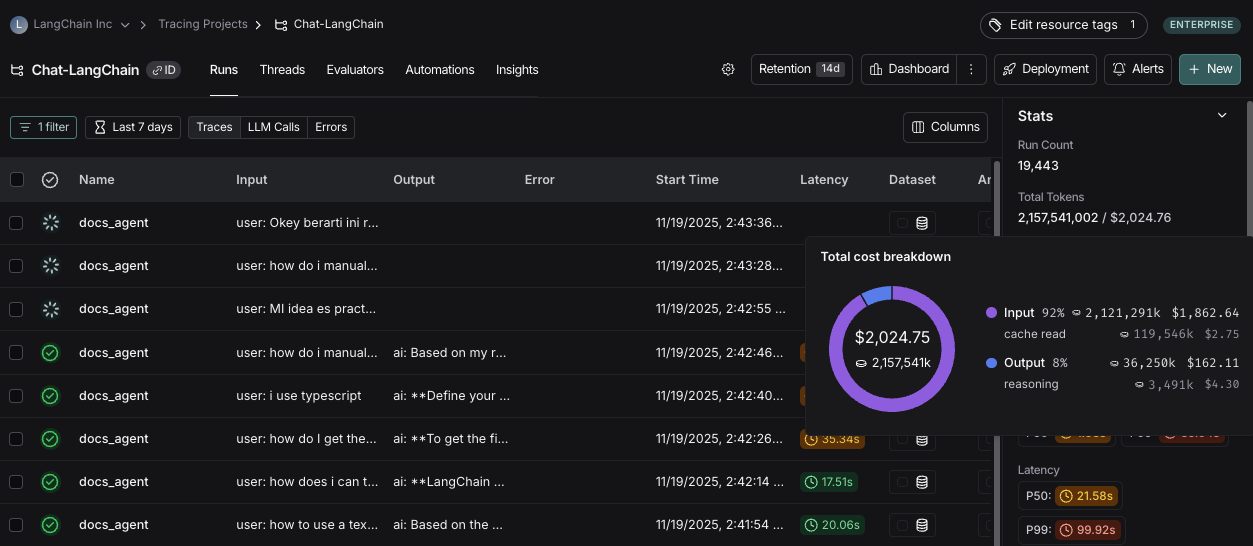Viewport: 1253px width, 546px height.
Task: Open project settings gear icon
Action: pyautogui.click(x=728, y=69)
